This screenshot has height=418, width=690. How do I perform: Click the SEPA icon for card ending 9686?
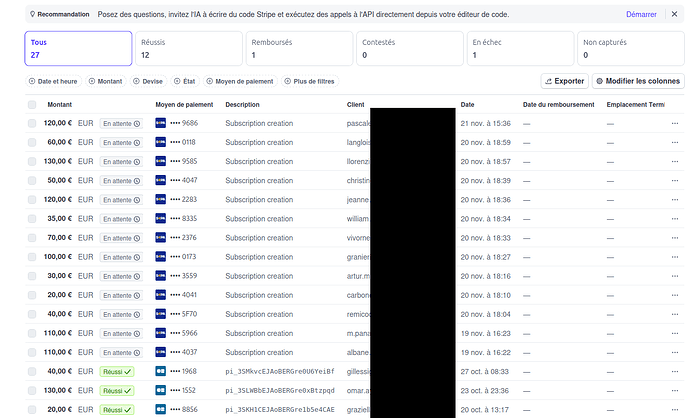162,123
